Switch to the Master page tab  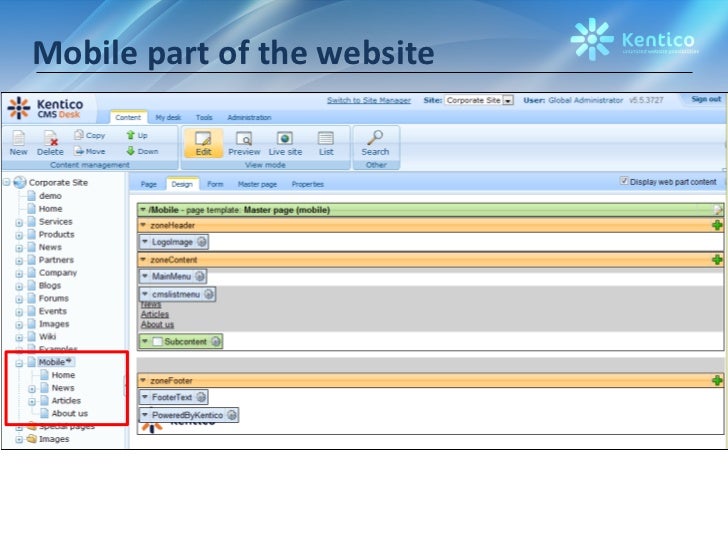click(x=257, y=184)
